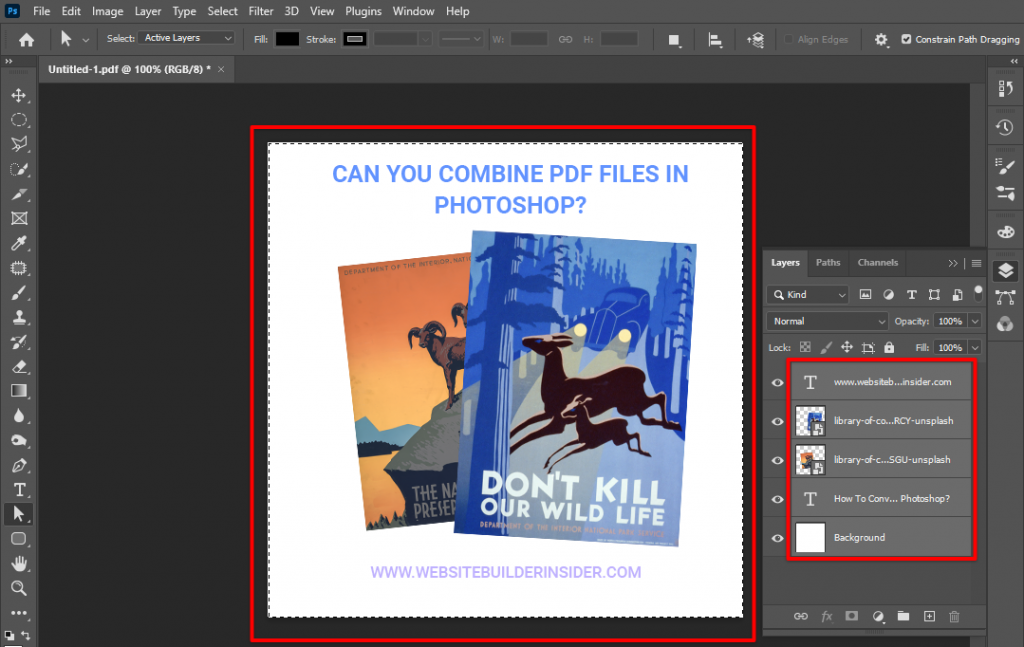The image size is (1024, 647).
Task: Delete layer with trash icon
Action: [954, 616]
